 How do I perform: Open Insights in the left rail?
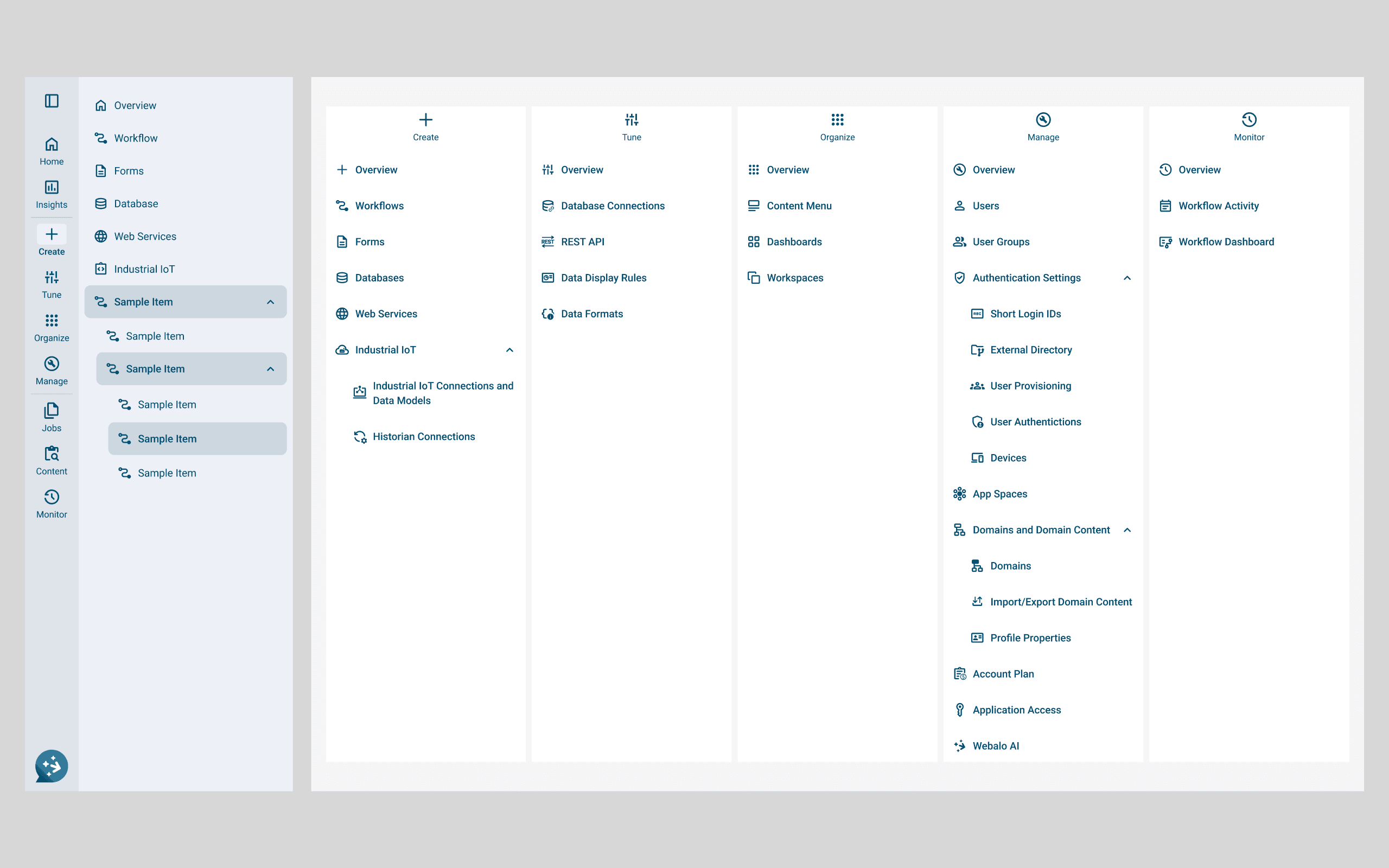[52, 194]
